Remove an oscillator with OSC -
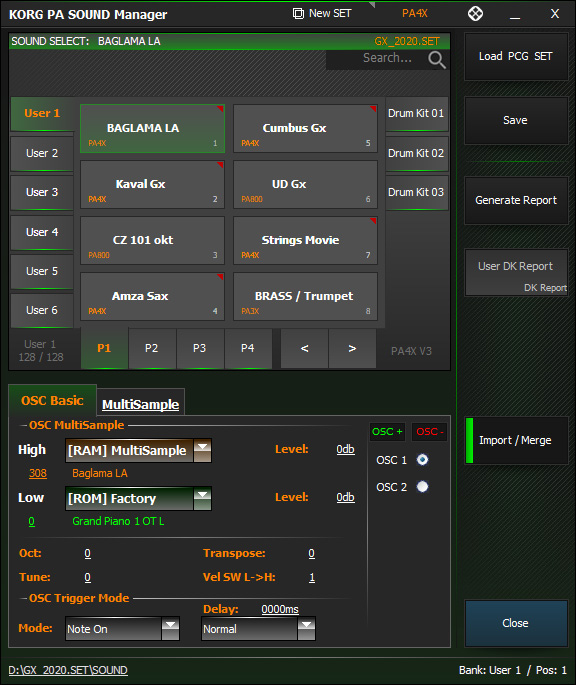 tap(429, 432)
